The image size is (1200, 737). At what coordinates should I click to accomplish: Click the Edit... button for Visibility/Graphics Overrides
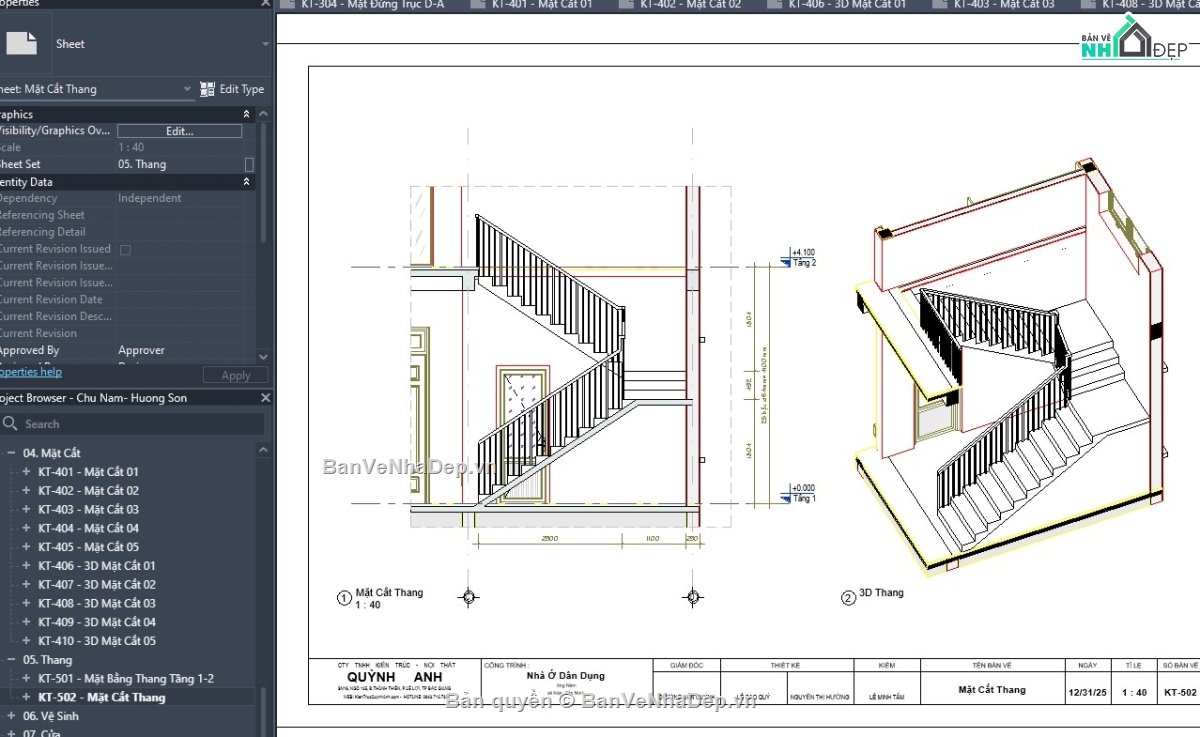pyautogui.click(x=179, y=131)
